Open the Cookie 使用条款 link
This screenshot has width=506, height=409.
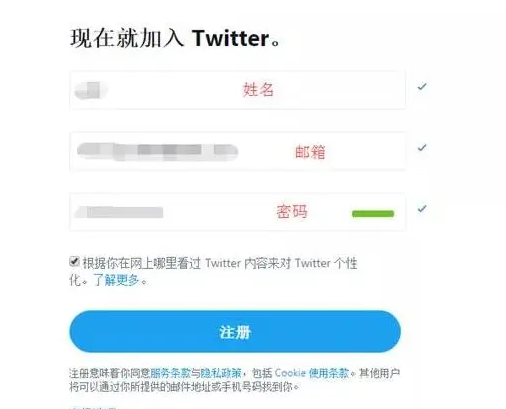click(312, 373)
